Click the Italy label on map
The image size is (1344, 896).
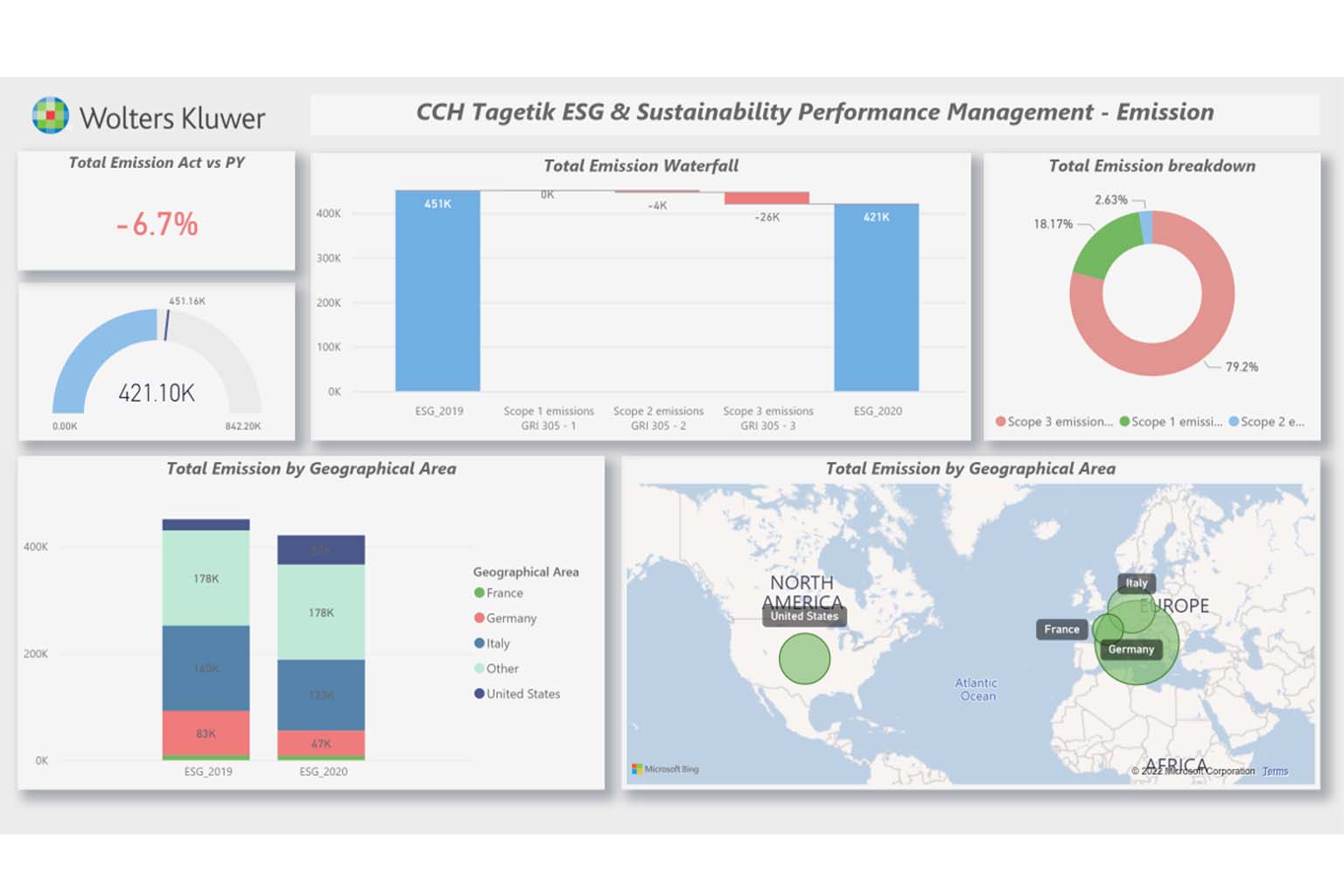click(x=1136, y=583)
